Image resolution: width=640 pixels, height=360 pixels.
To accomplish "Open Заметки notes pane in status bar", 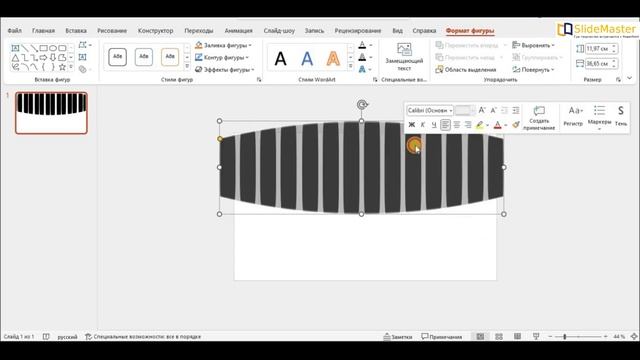I will click(398, 337).
